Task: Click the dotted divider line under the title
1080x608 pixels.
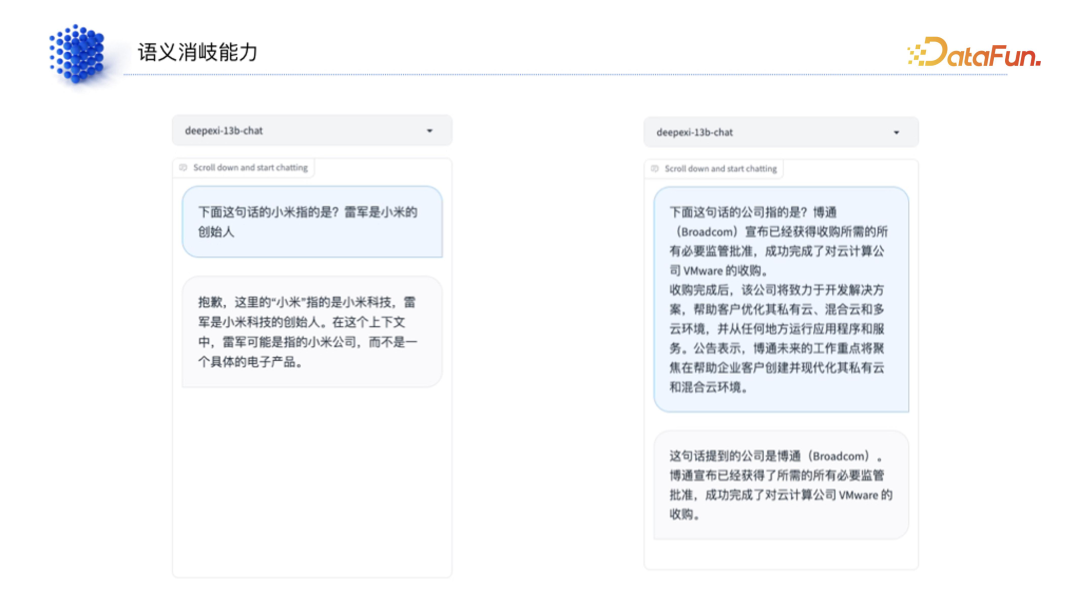Action: (560, 74)
